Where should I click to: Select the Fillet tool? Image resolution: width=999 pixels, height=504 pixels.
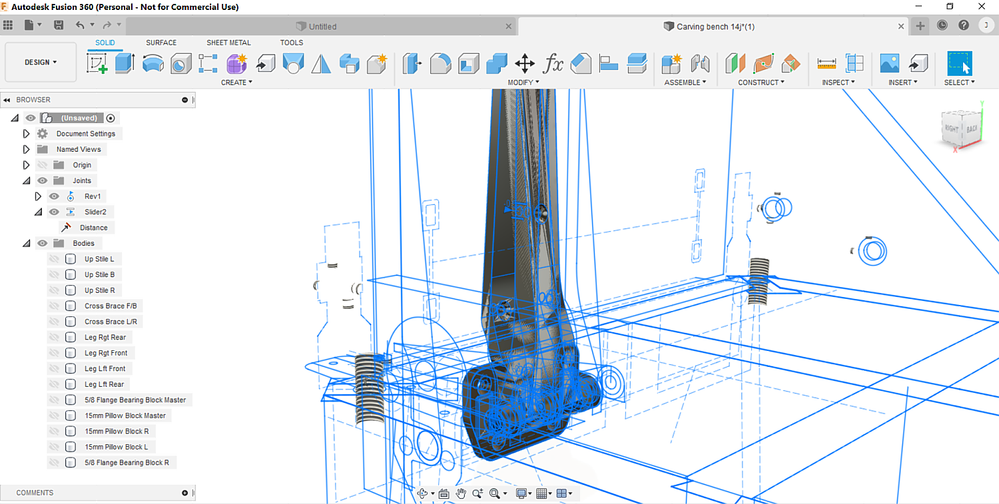pos(440,63)
